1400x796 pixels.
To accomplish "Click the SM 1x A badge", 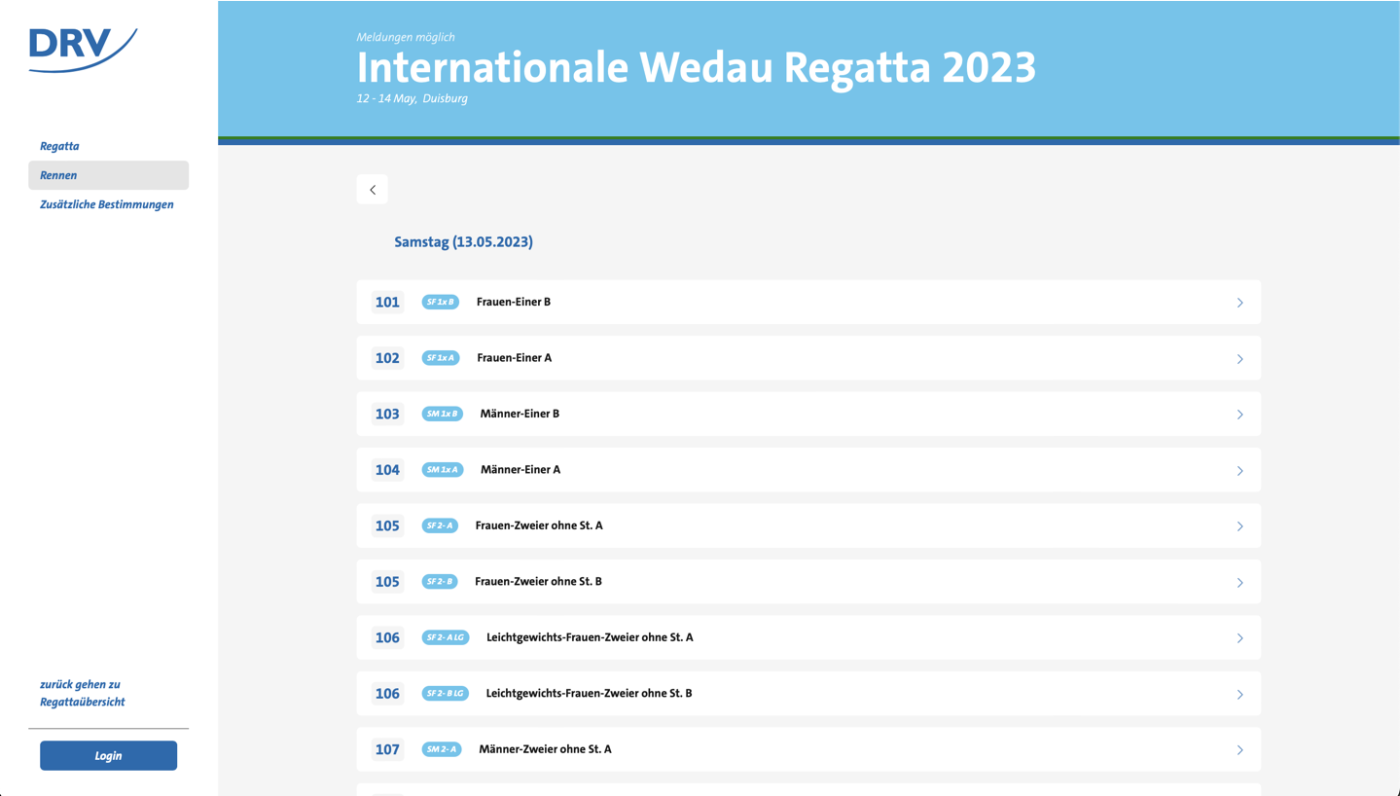I will (x=442, y=470).
